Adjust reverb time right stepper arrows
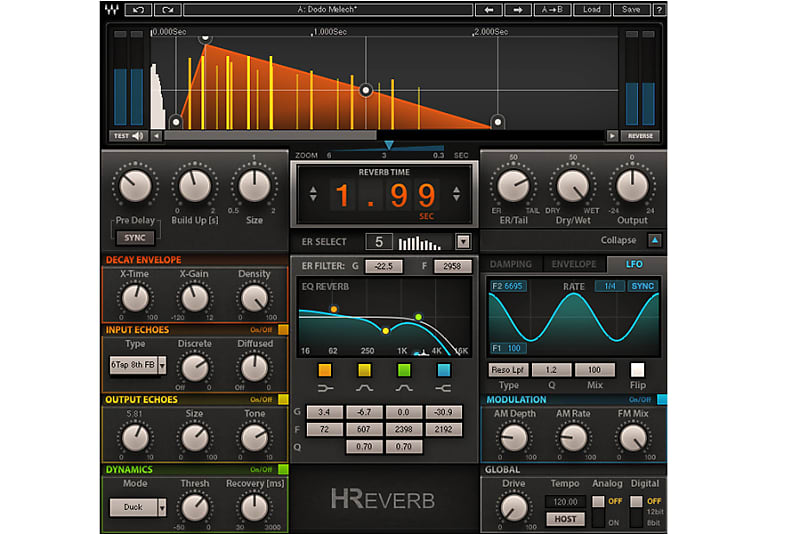800x534 pixels. coord(456,194)
